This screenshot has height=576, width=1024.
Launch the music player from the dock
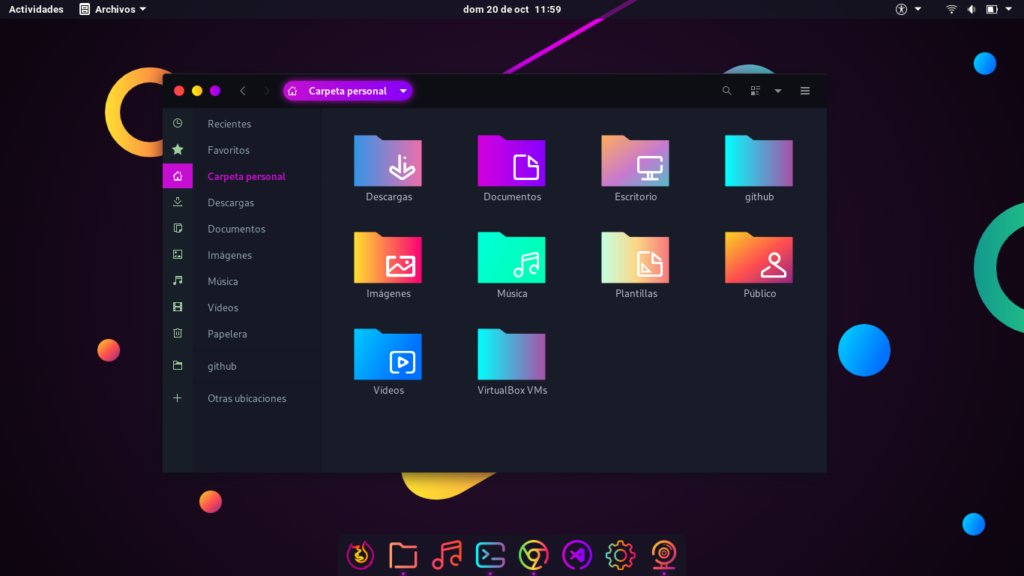(x=447, y=555)
